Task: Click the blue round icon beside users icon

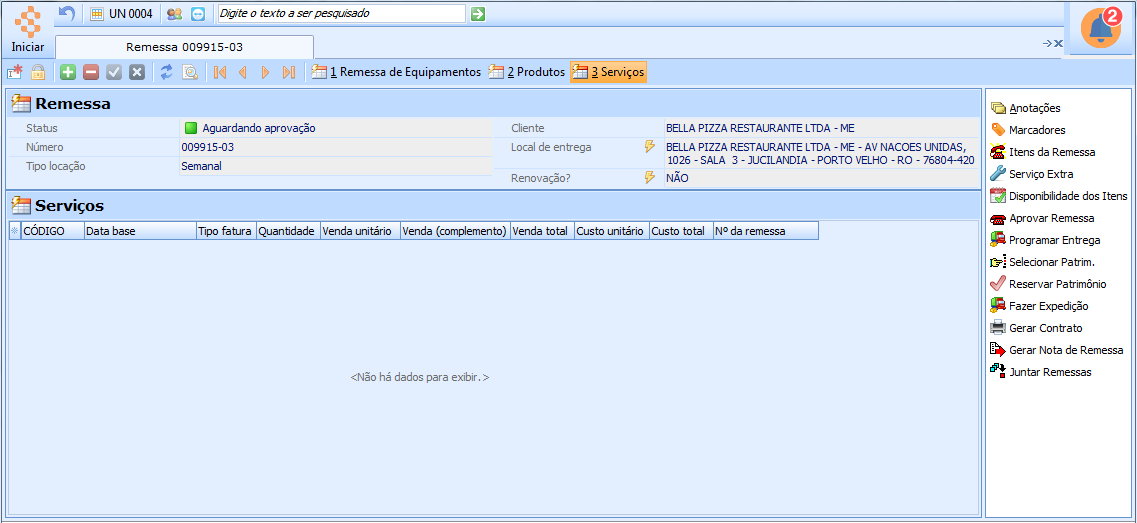Action: [198, 14]
